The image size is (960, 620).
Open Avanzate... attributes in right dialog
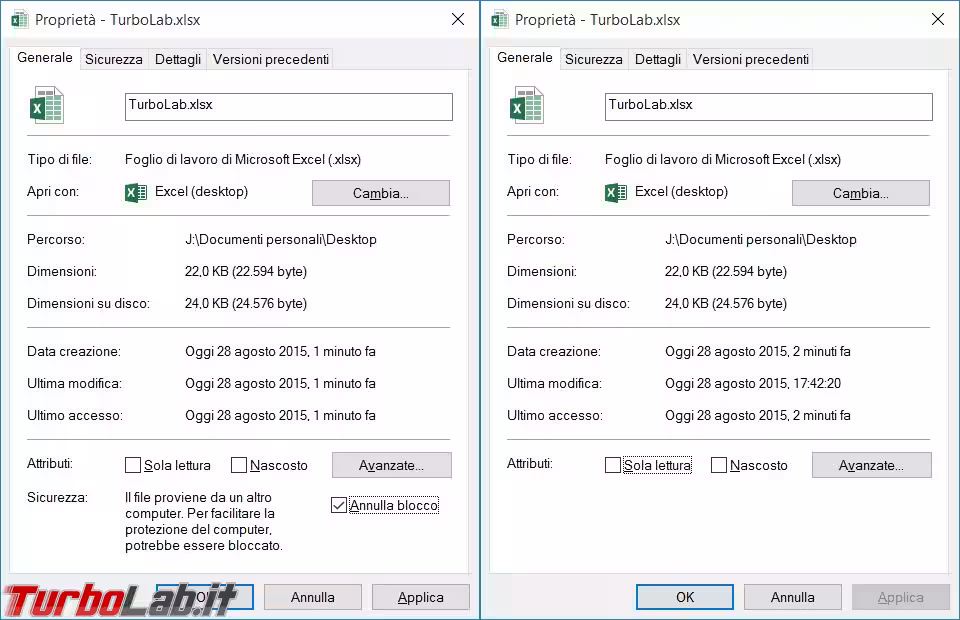(x=871, y=465)
